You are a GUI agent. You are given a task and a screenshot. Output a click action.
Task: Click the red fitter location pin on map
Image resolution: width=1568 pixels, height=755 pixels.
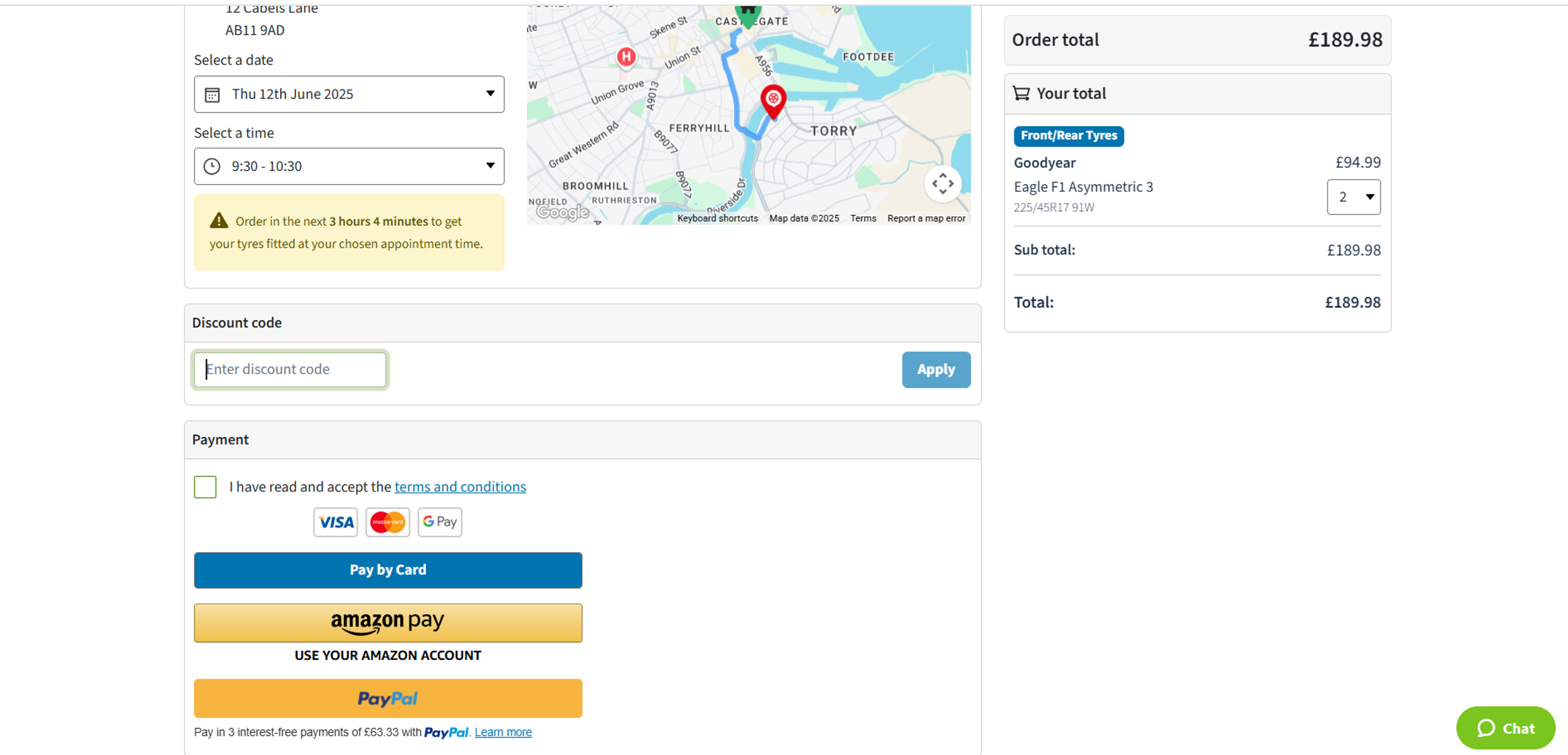pos(773,101)
